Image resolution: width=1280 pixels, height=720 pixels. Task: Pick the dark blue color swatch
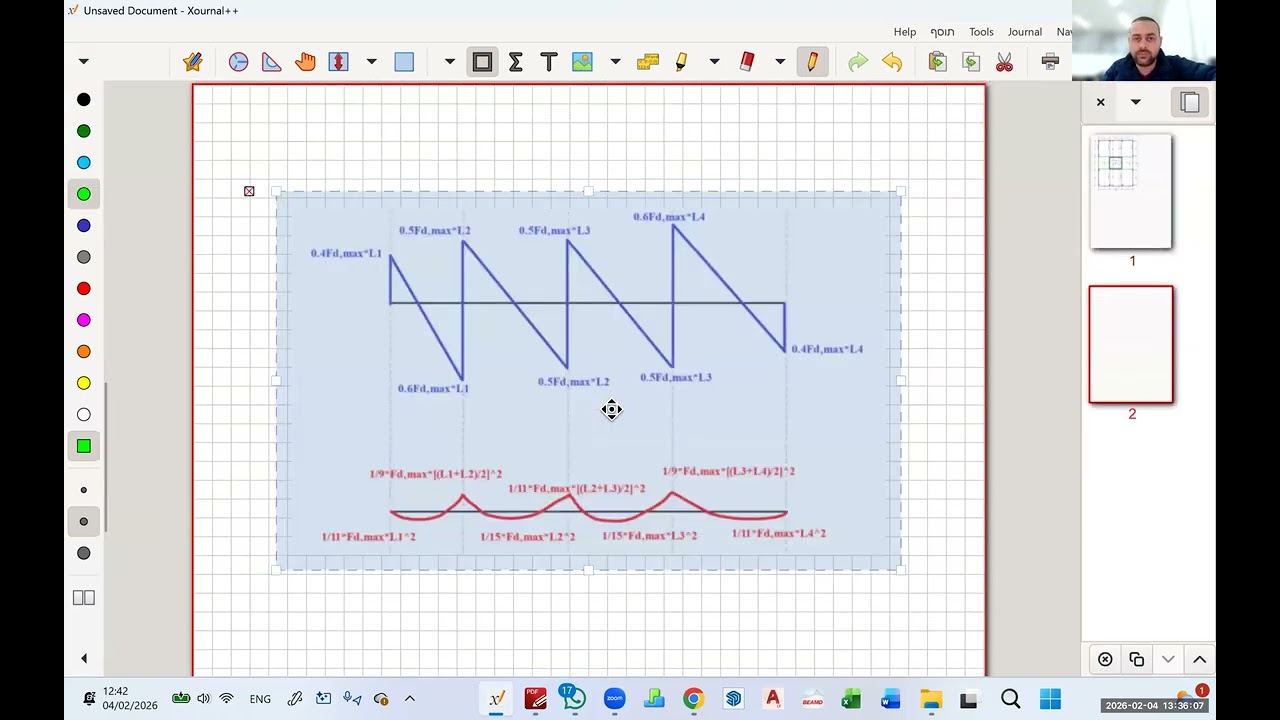coord(84,225)
